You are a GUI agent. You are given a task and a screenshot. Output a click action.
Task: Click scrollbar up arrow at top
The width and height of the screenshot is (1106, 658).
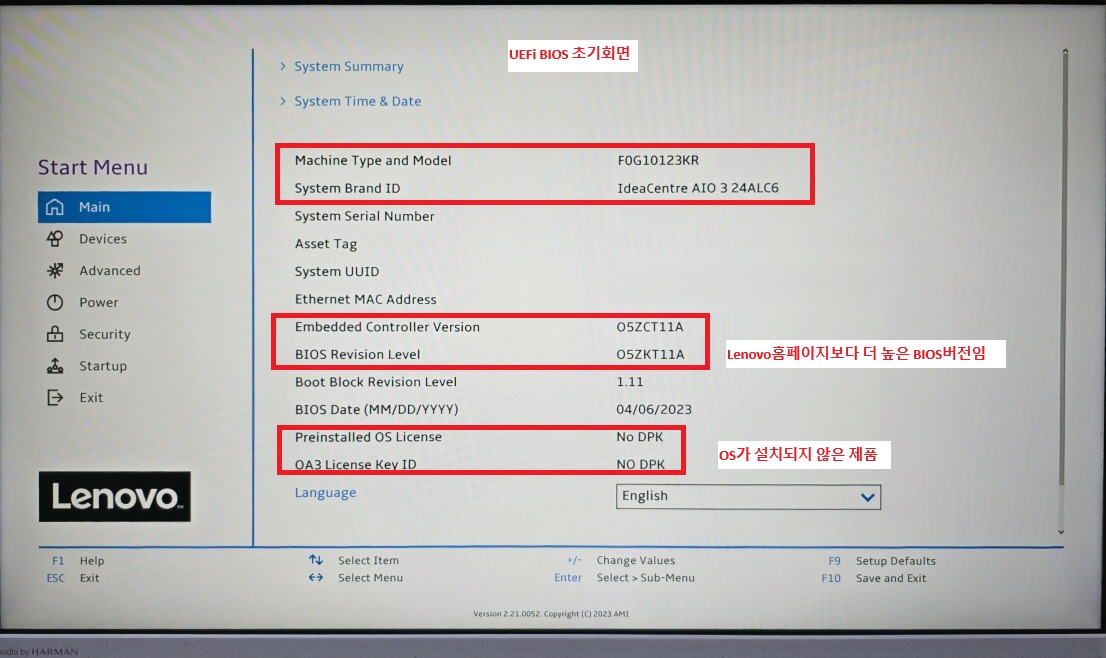pyautogui.click(x=1065, y=51)
